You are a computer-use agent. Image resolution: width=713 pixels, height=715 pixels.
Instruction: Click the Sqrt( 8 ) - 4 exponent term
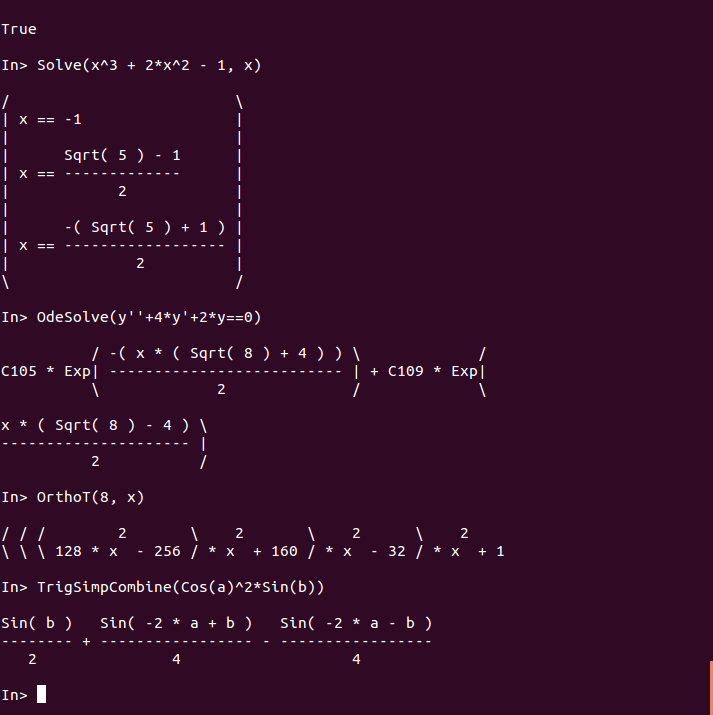point(113,425)
